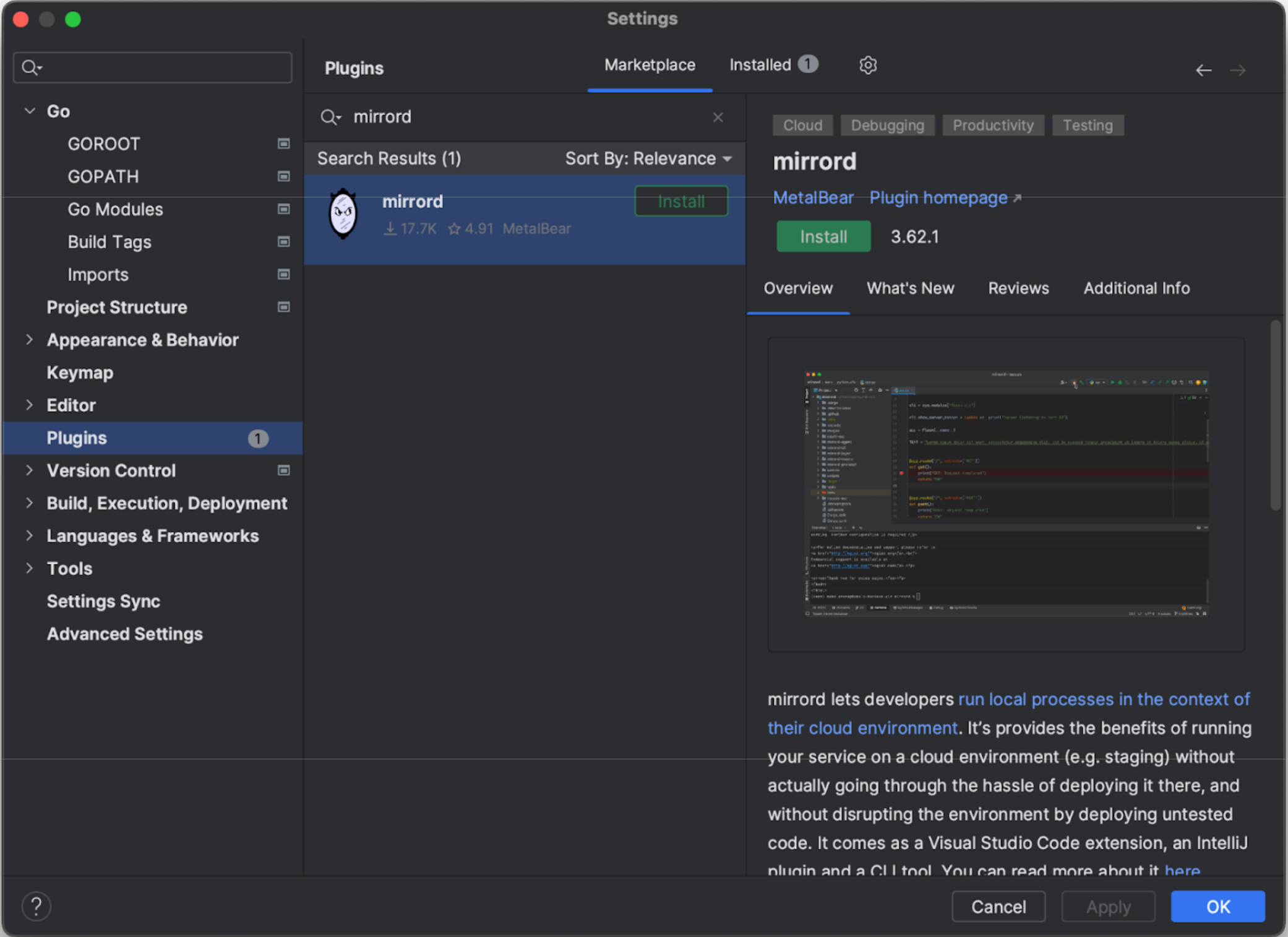The height and width of the screenshot is (937, 1288).
Task: Clear the mirrord plugin search text
Action: (x=718, y=117)
